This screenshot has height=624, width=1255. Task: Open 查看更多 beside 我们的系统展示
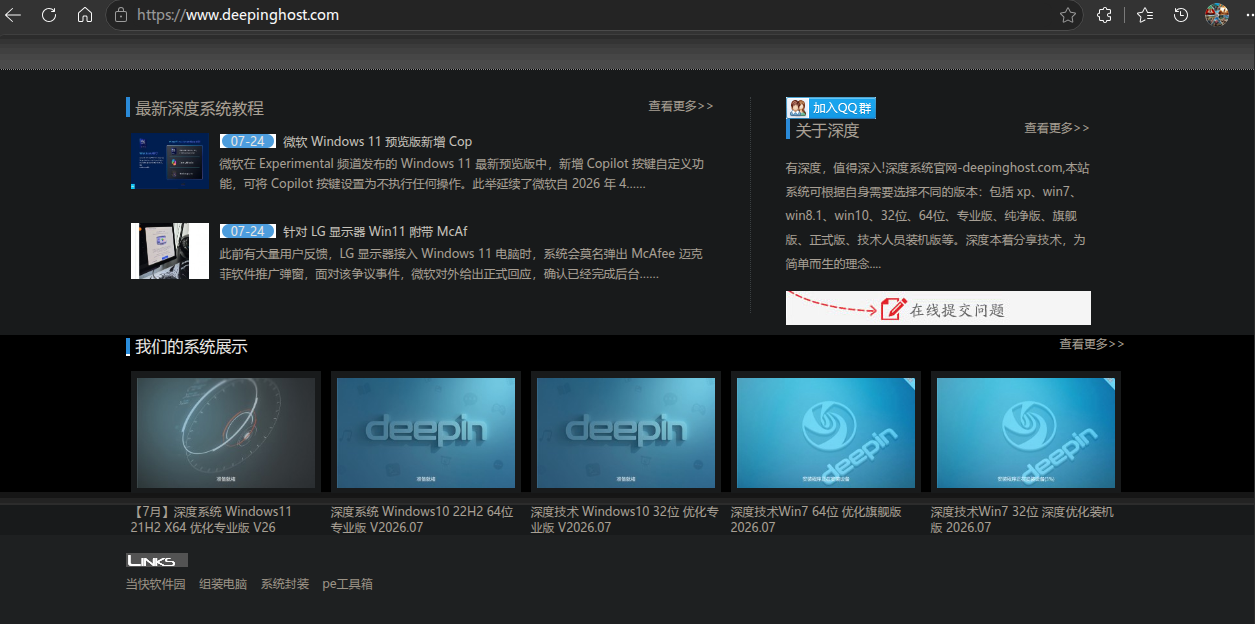click(x=1092, y=344)
